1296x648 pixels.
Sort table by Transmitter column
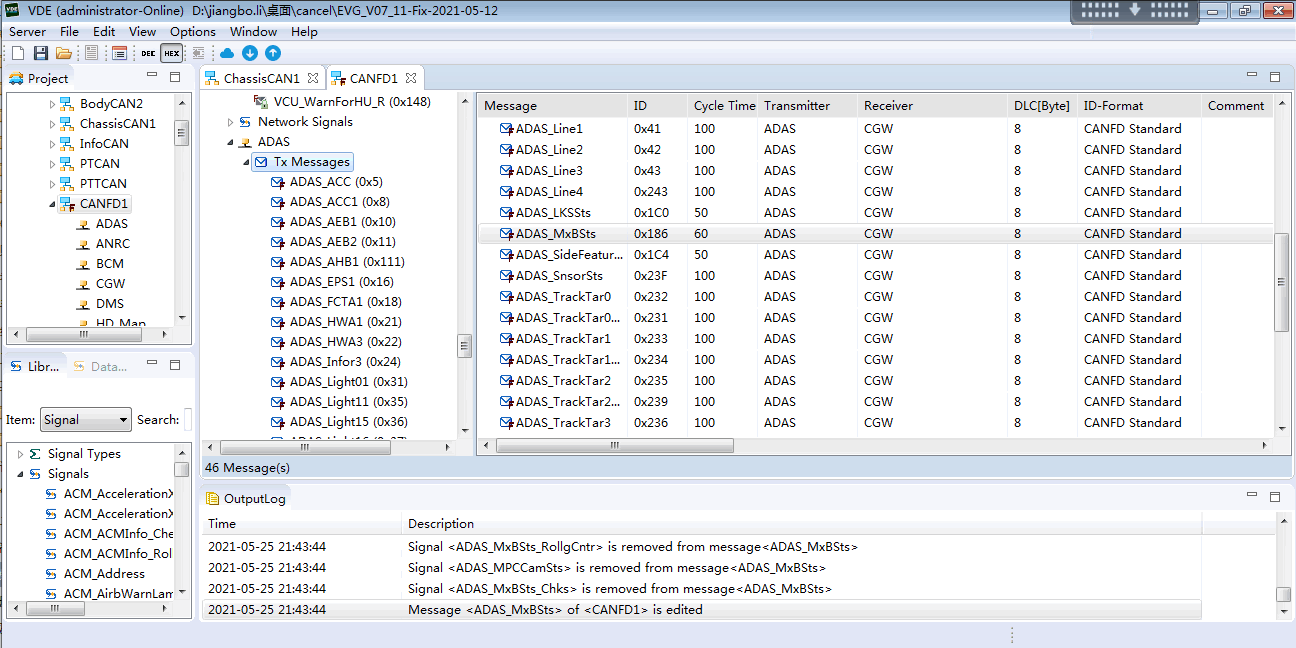[807, 106]
